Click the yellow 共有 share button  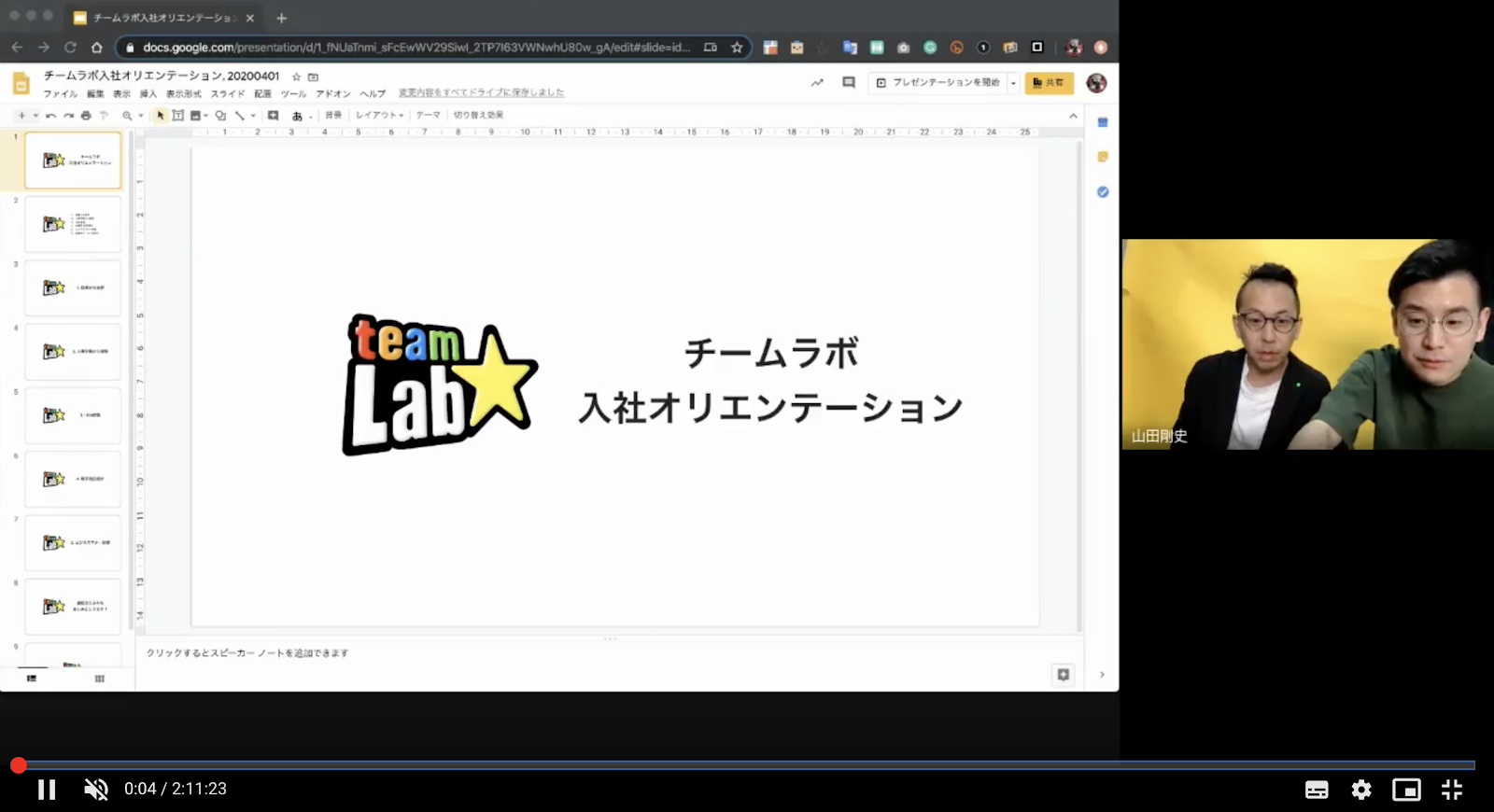pyautogui.click(x=1049, y=83)
